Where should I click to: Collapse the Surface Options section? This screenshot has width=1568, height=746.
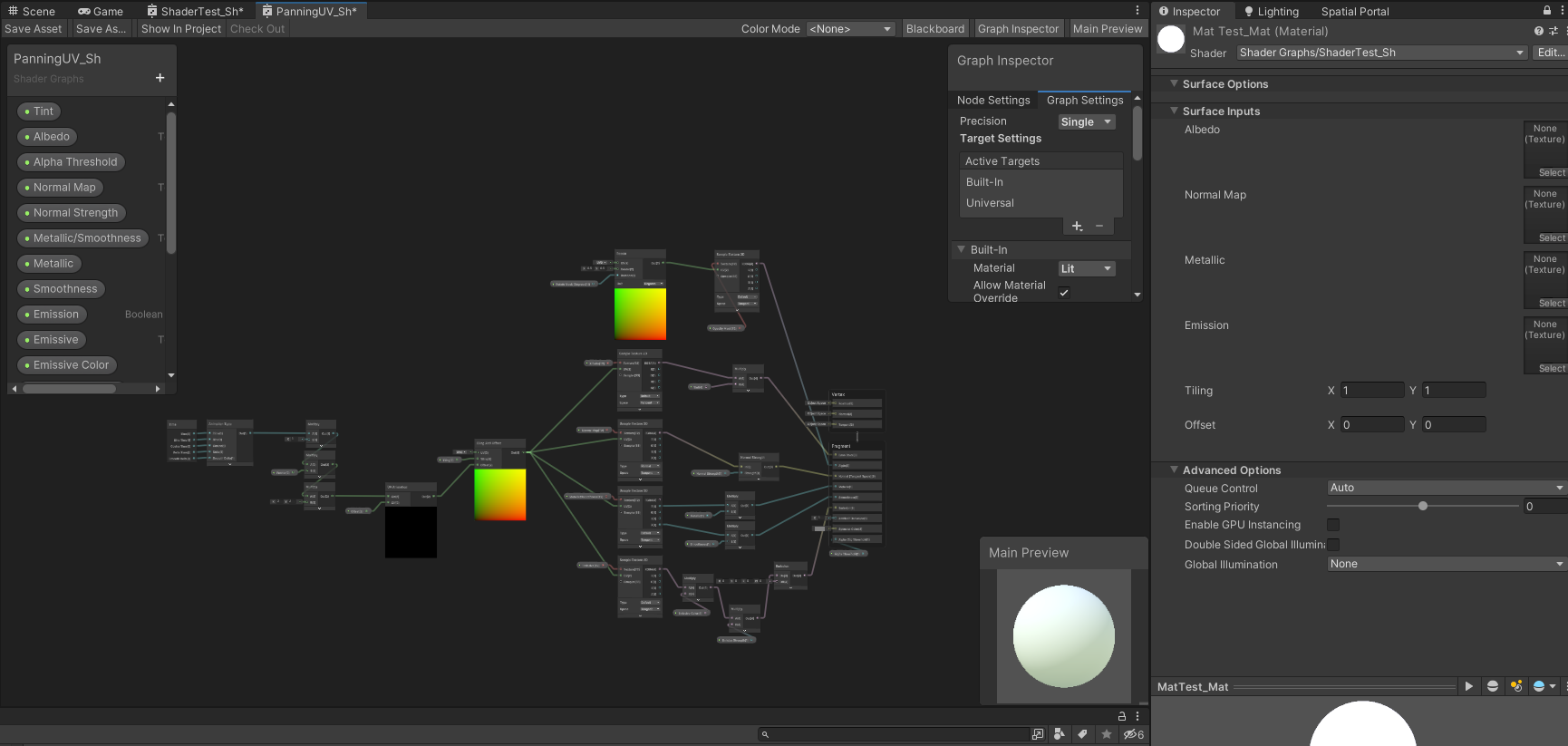[x=1175, y=83]
